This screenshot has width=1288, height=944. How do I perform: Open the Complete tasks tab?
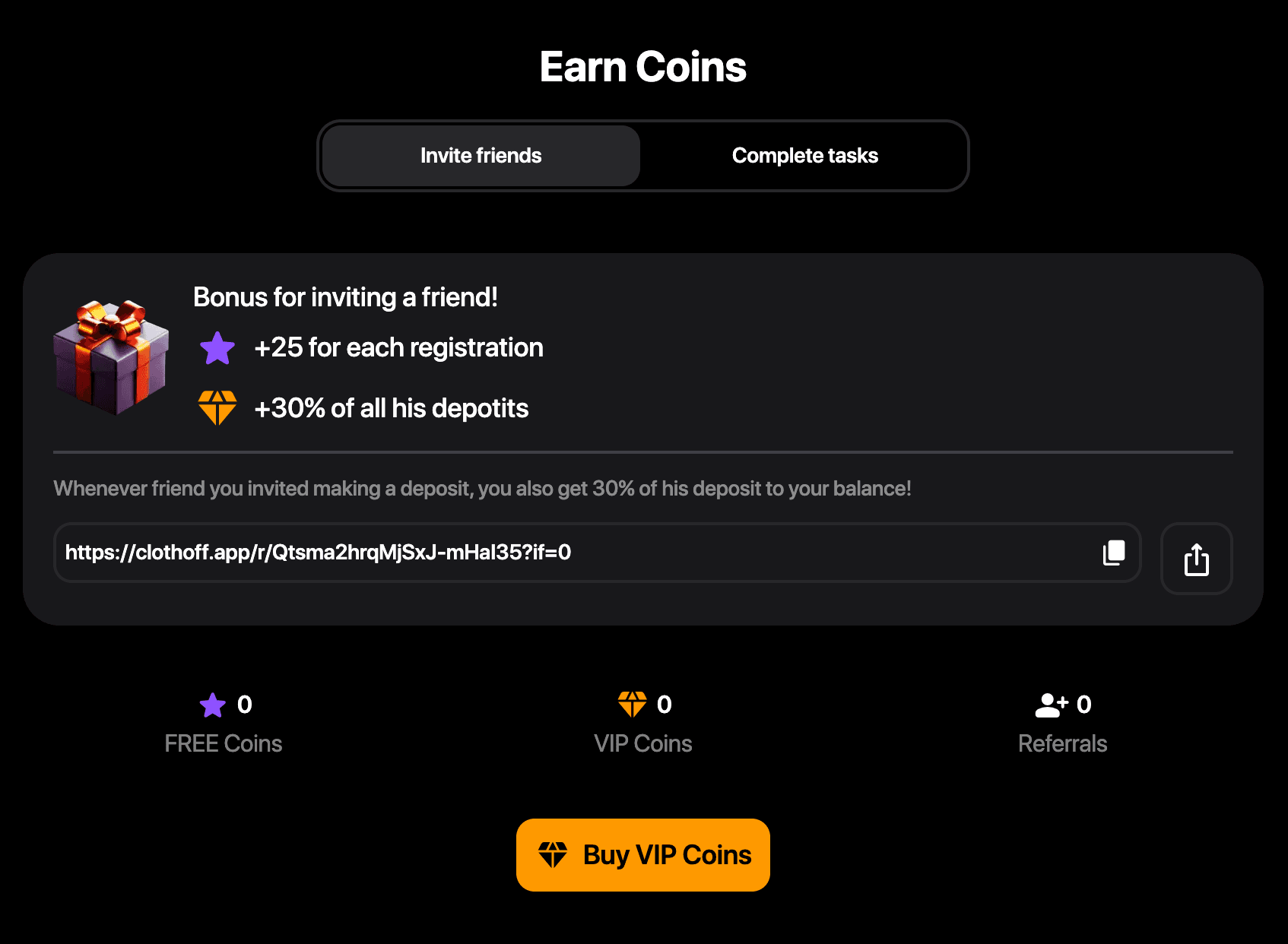[804, 156]
